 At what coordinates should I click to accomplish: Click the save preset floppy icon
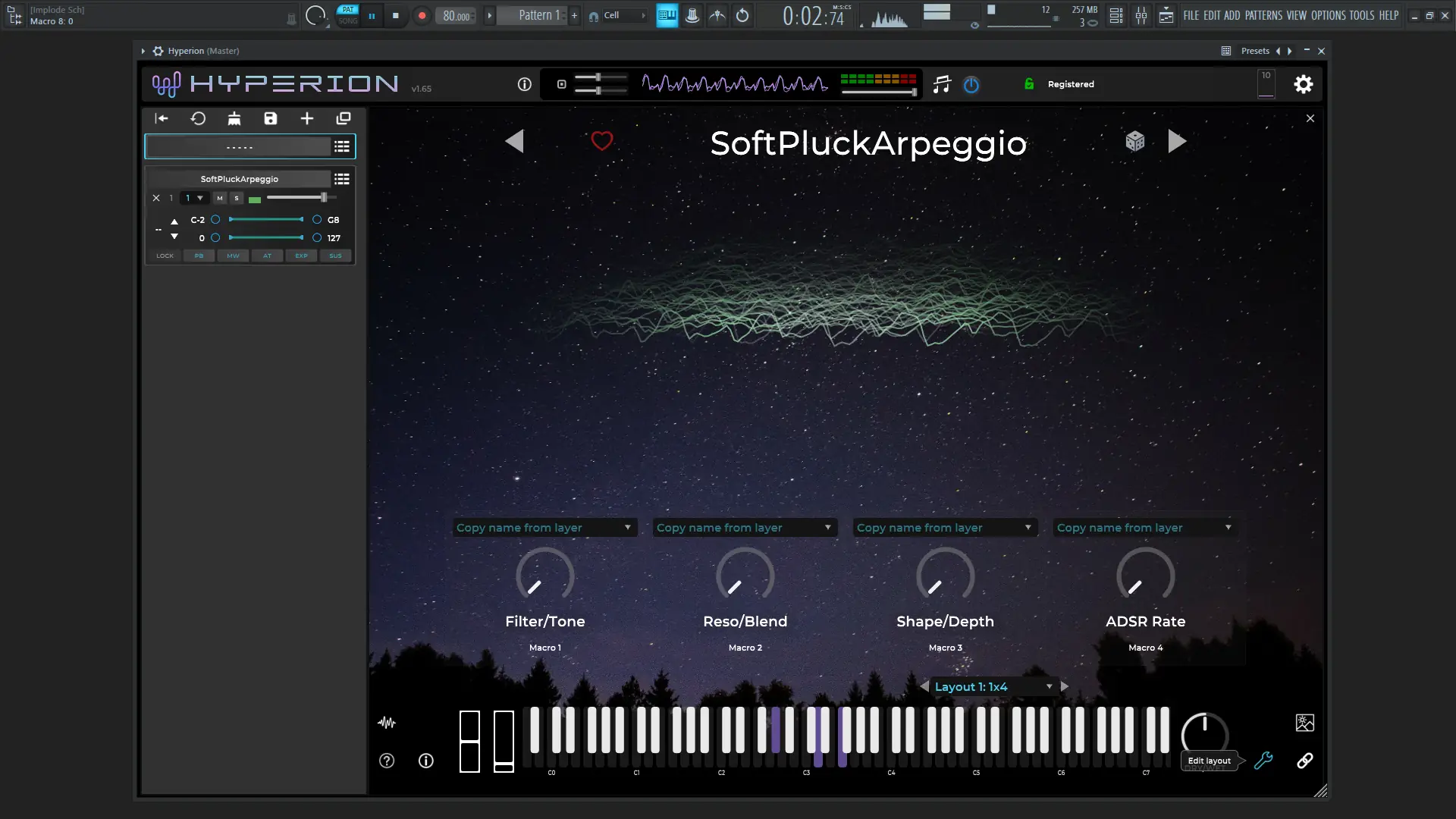coord(271,118)
